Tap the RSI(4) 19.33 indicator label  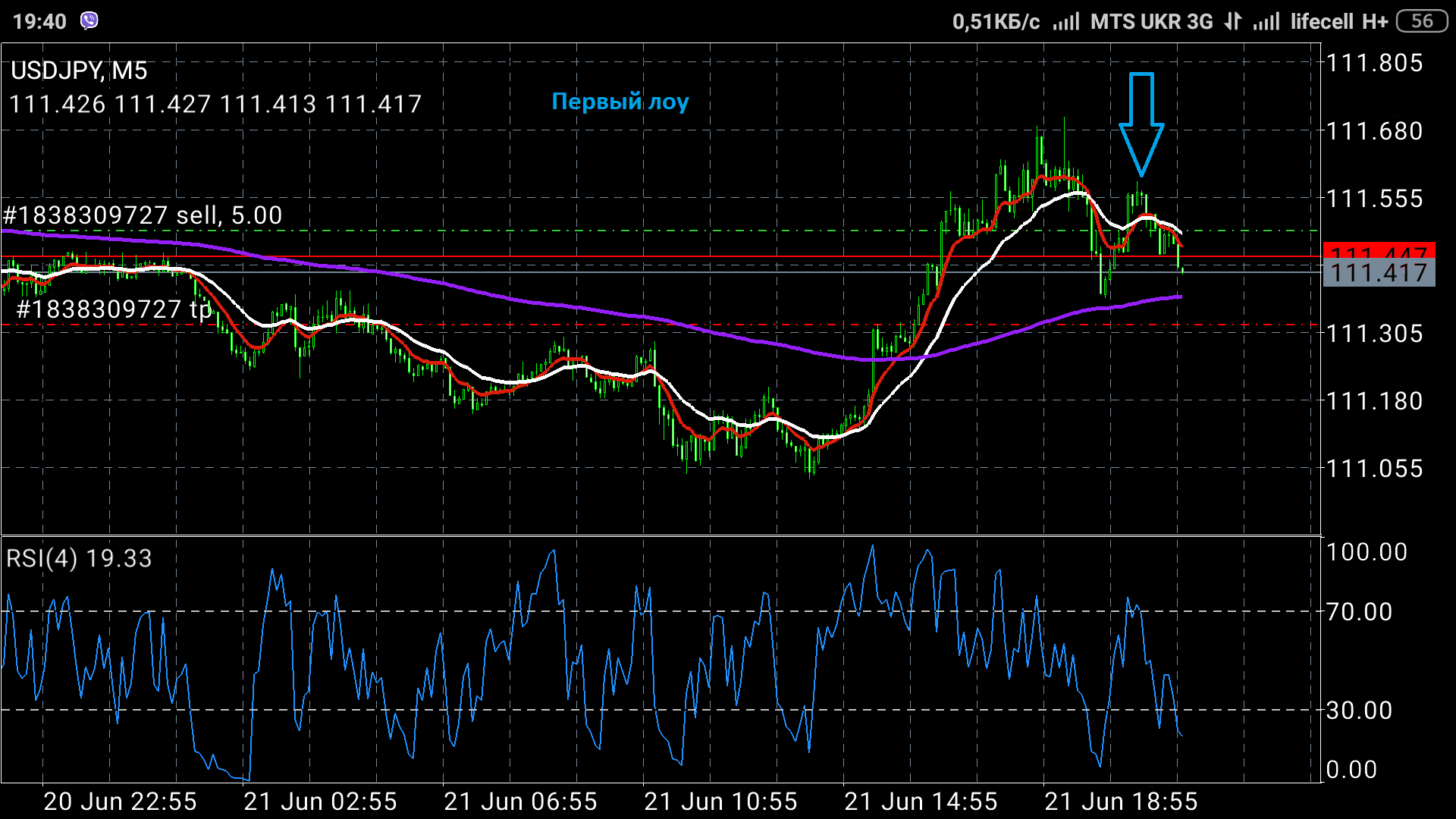coord(79,559)
